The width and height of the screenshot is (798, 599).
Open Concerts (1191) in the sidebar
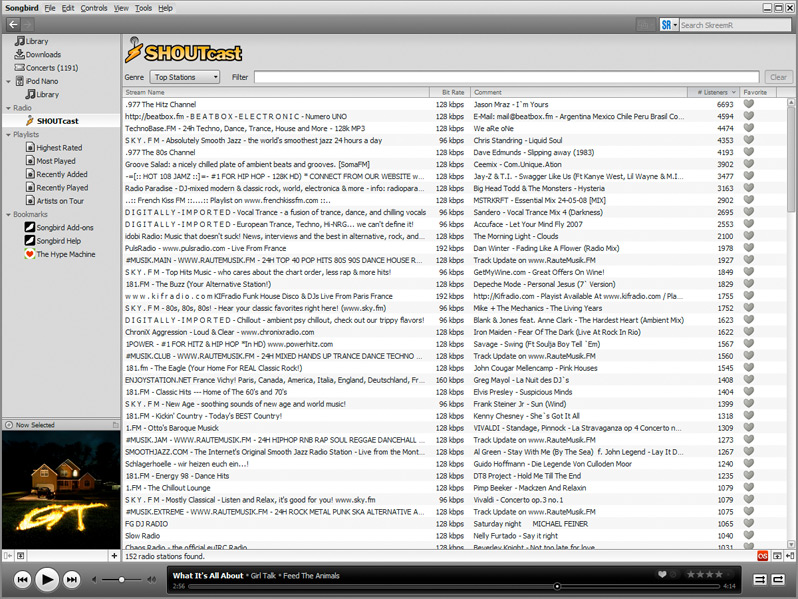[46, 68]
